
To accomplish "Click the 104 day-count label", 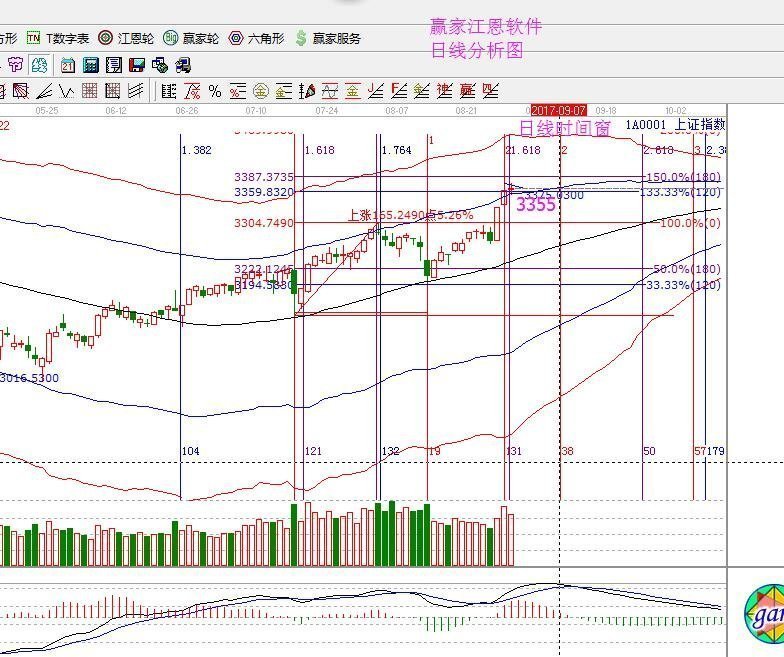I will pyautogui.click(x=190, y=451).
